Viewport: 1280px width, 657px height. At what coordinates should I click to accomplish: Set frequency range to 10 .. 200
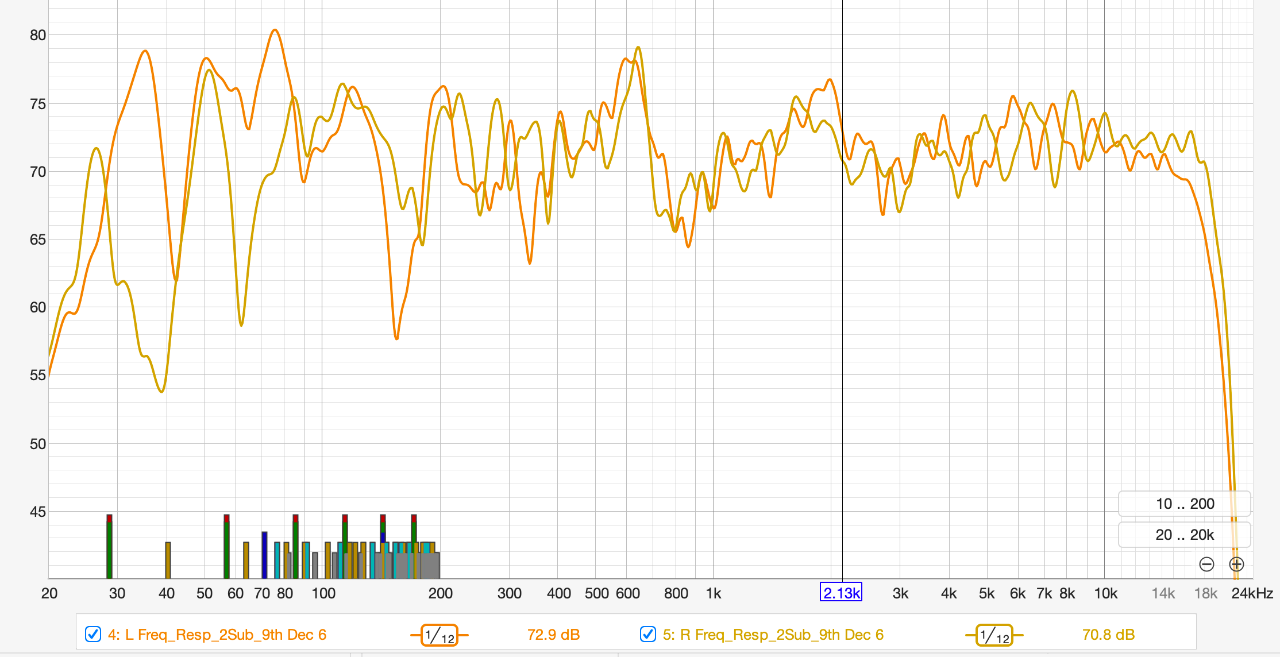(1184, 504)
